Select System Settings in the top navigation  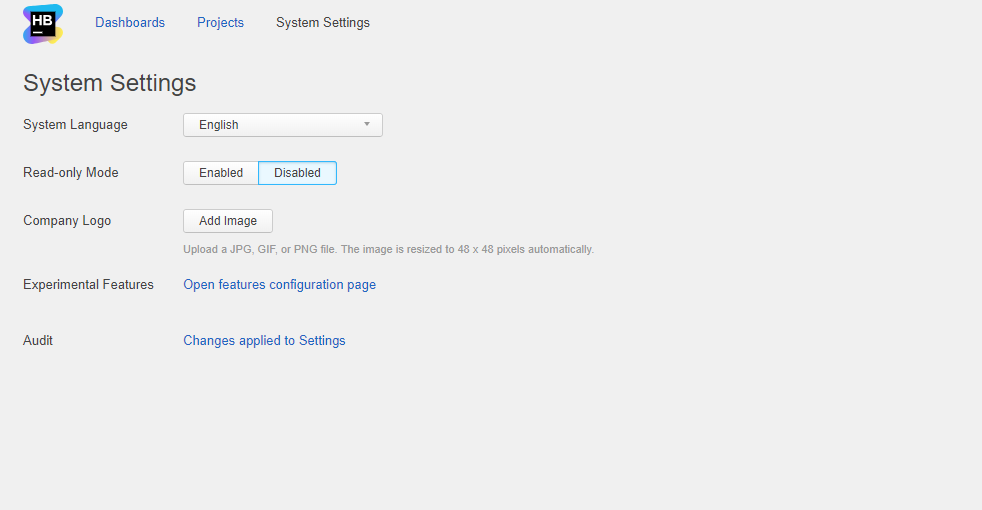pyautogui.click(x=322, y=22)
